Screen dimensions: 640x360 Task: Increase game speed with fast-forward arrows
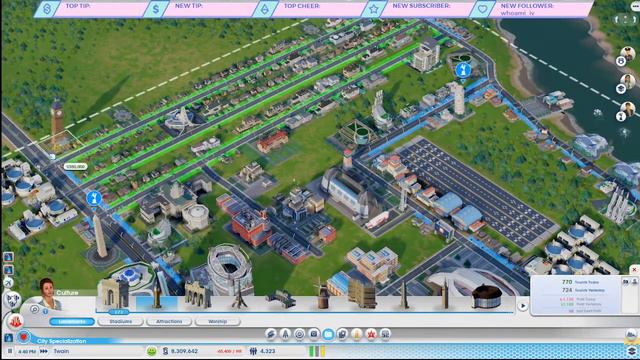44,351
